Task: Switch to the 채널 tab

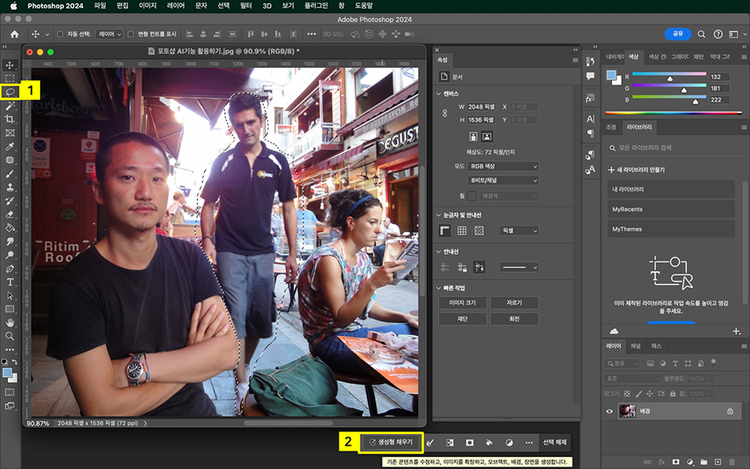Action: point(635,345)
